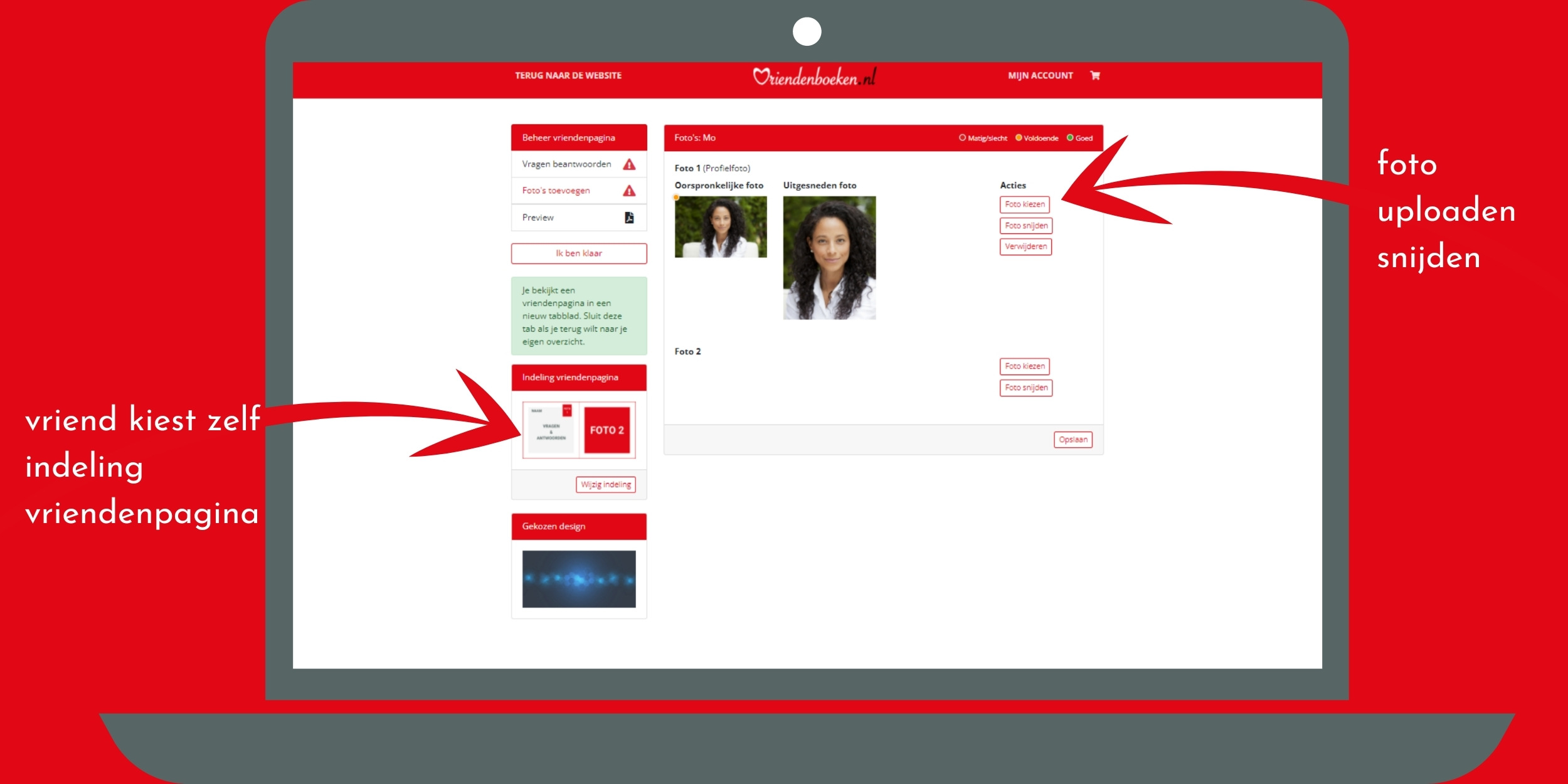Screen dimensions: 1568x784
Task: Click Verwijderen for Foto 1
Action: click(x=1025, y=246)
